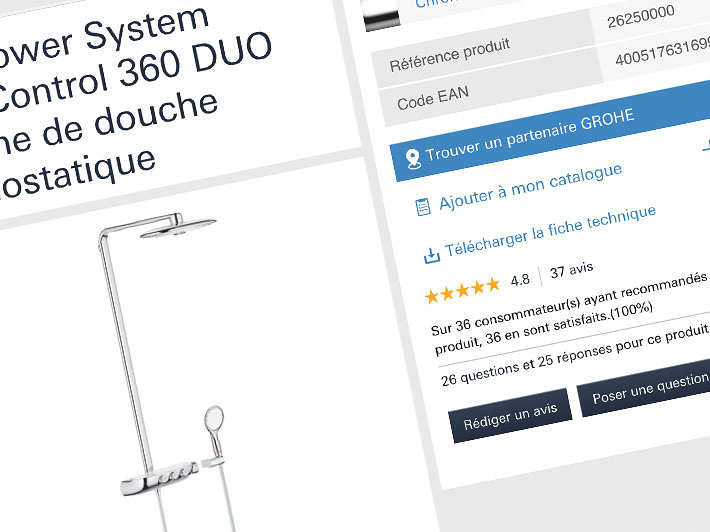
Task: Click the third star in the rating row
Action: (462, 291)
